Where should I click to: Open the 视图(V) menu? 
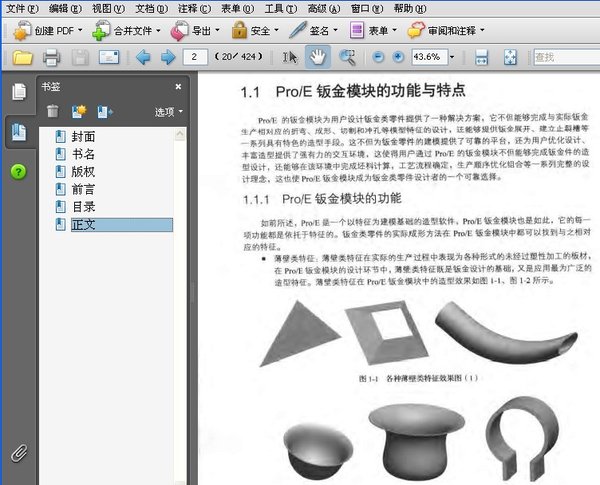[108, 8]
